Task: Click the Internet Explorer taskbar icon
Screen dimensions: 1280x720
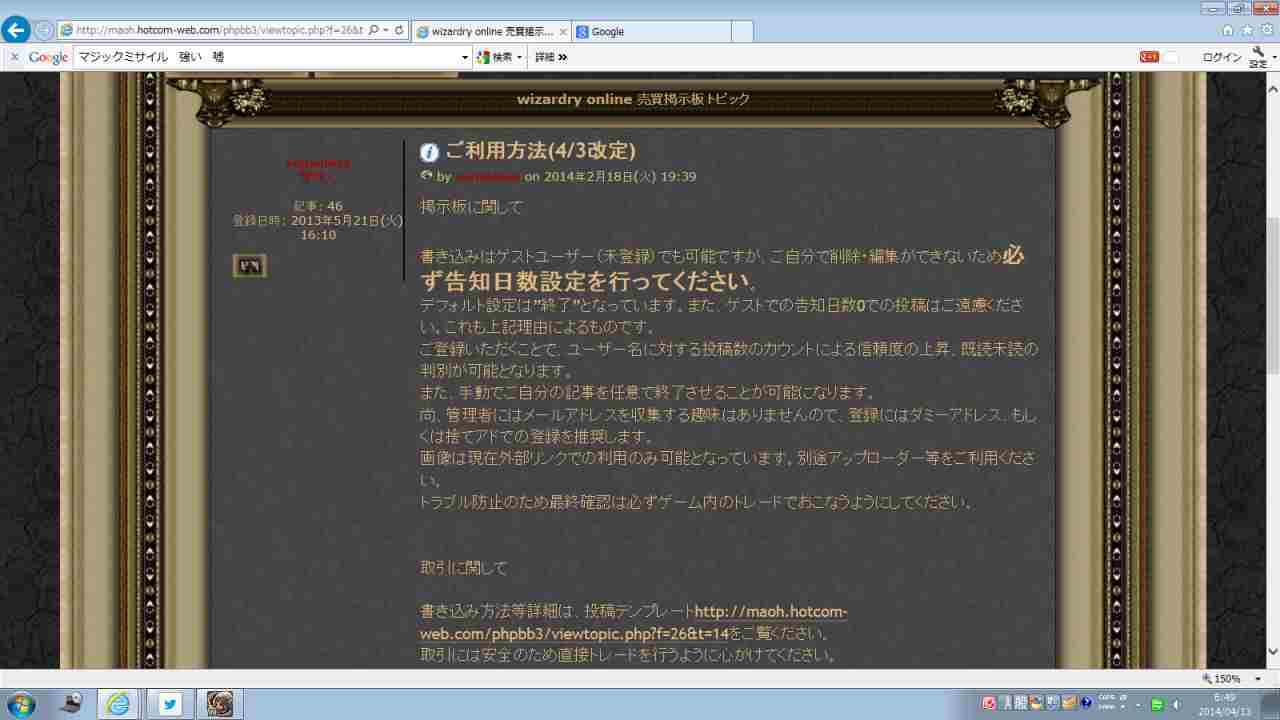Action: pos(118,704)
